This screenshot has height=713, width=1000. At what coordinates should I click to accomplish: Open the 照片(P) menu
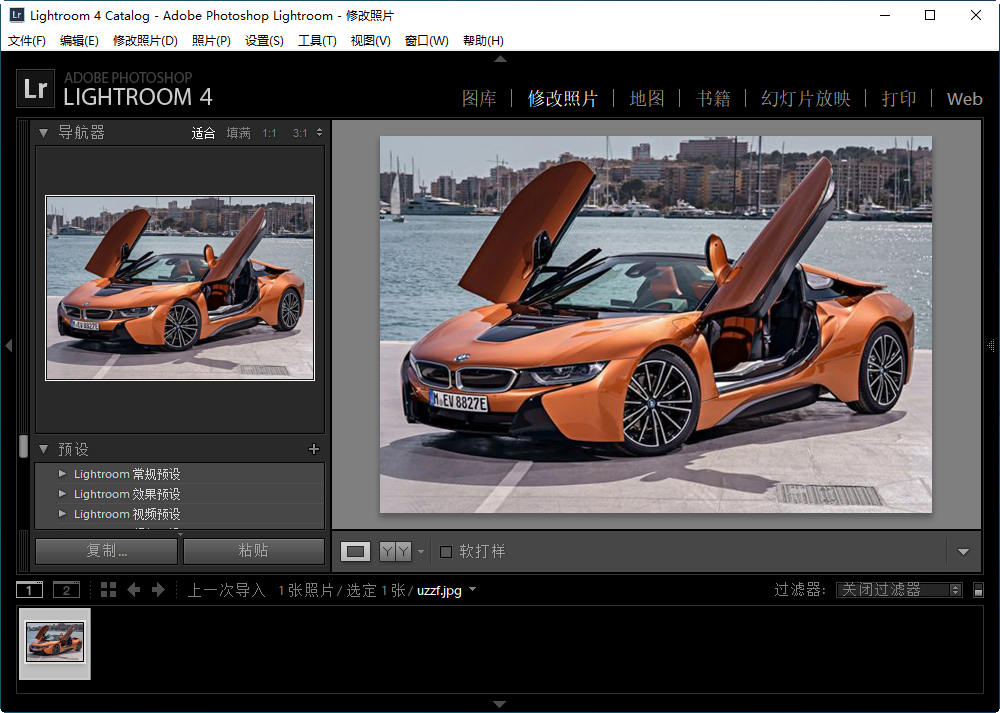pos(211,41)
